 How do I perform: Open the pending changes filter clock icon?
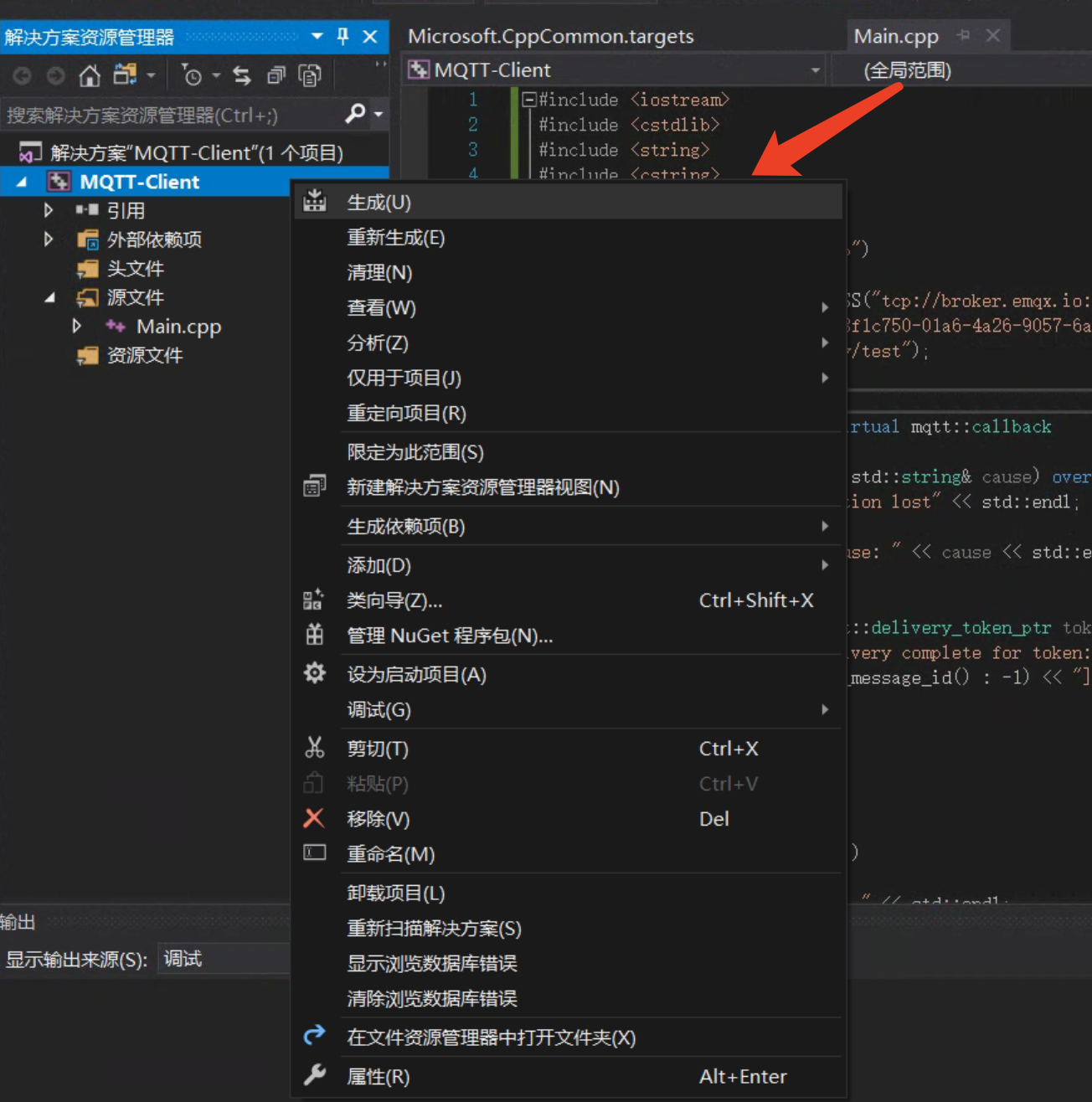191,75
